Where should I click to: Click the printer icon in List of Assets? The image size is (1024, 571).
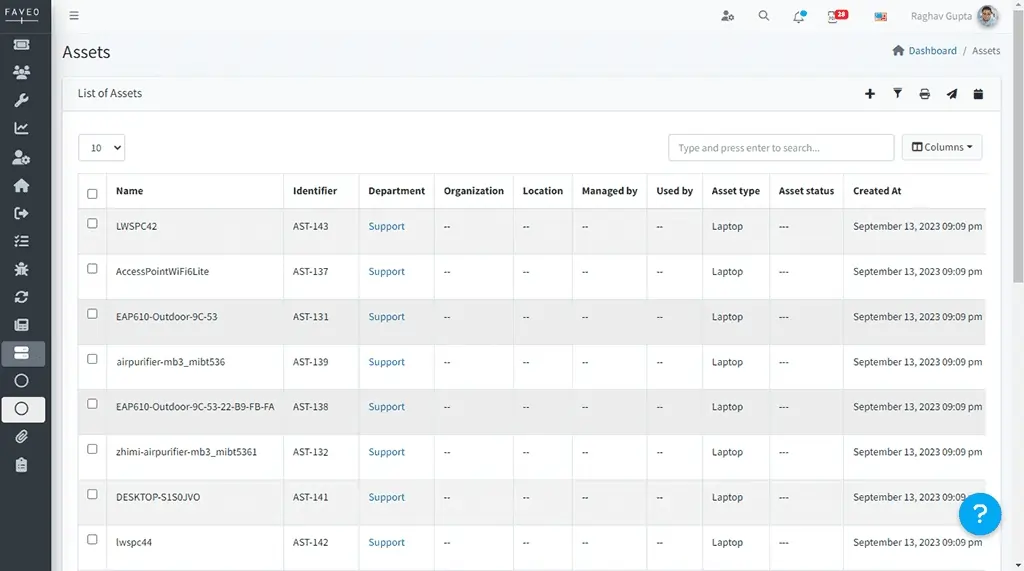[925, 94]
